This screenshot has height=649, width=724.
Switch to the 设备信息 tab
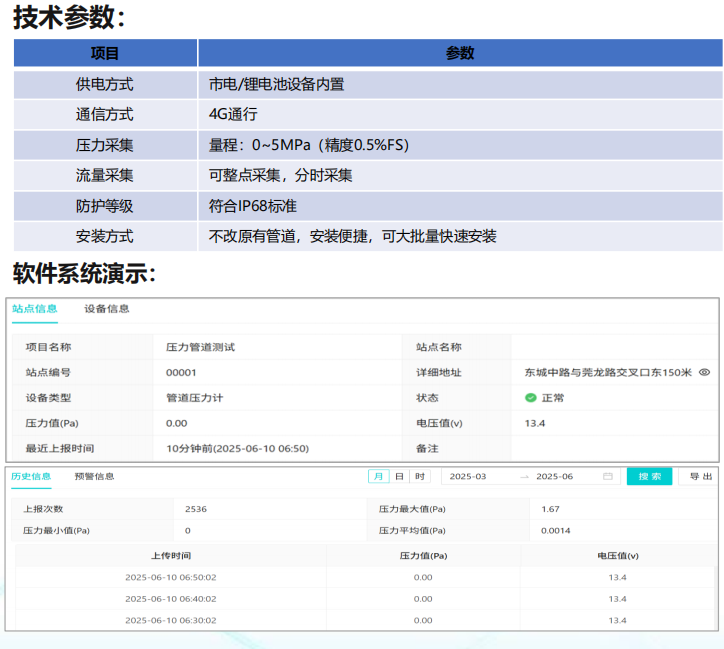click(107, 309)
